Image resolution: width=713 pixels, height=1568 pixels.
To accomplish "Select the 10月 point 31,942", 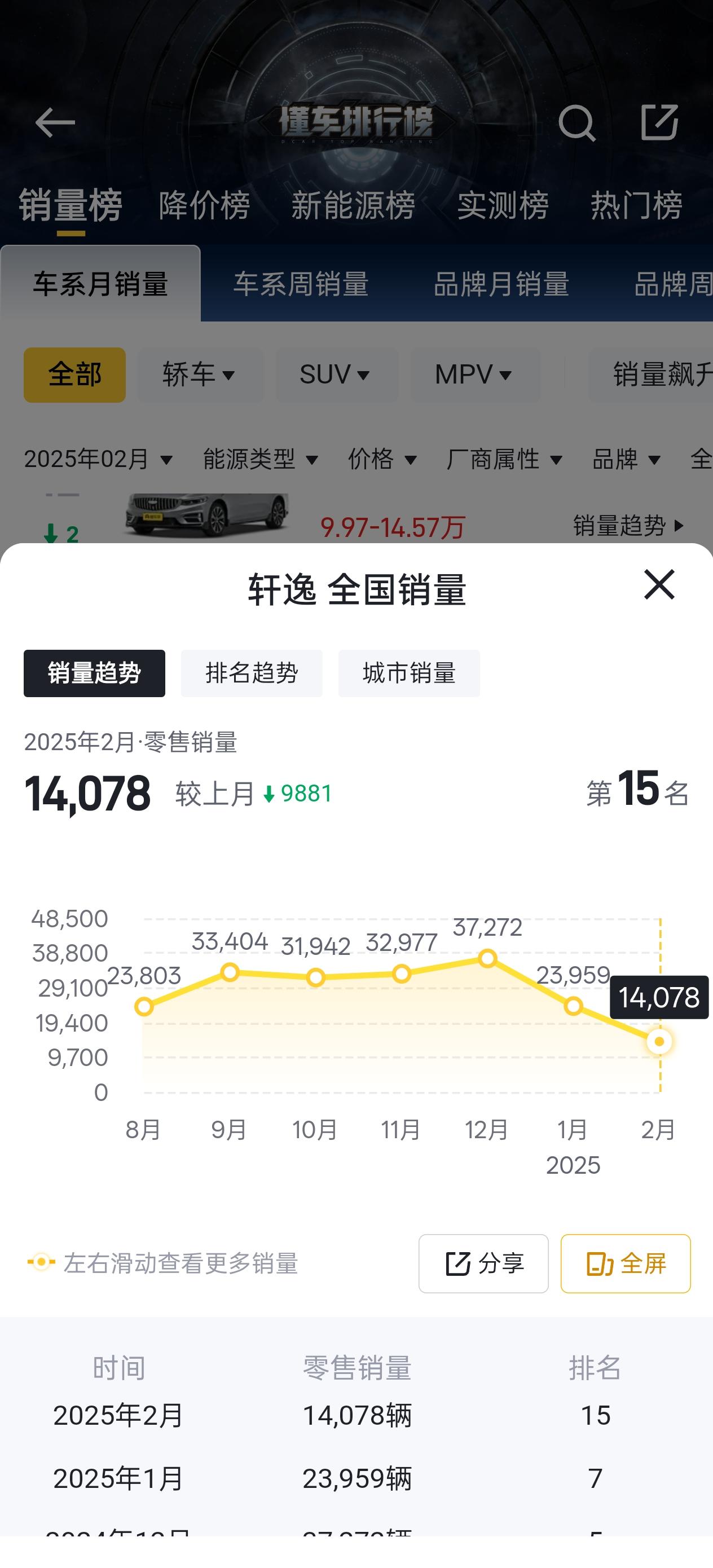I will tap(315, 977).
